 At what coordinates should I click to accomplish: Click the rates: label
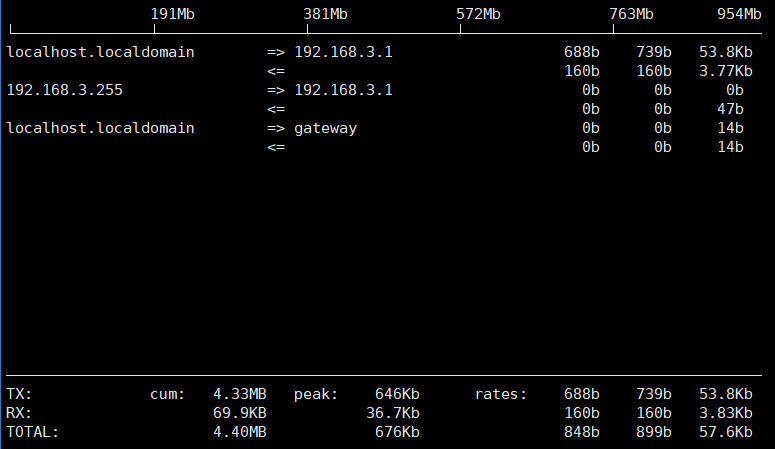coord(501,394)
